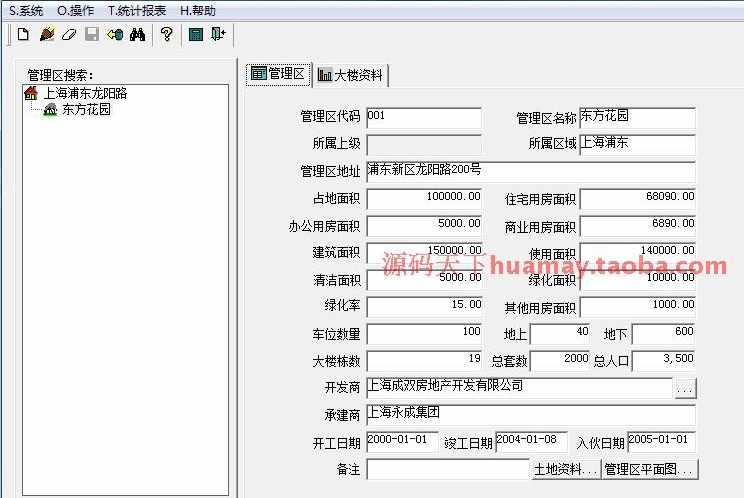744x498 pixels.
Task: Click the empty 备注 remarks field
Action: [x=448, y=469]
